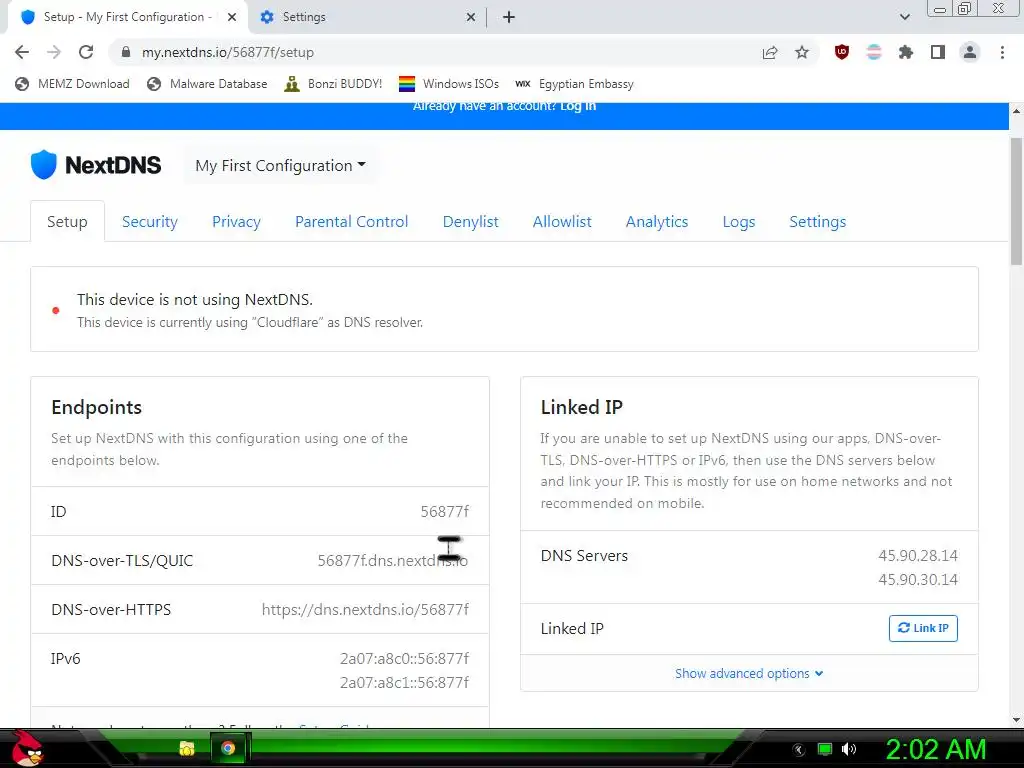Select IPv6 address 2a07:a8c1::56:877f
Viewport: 1024px width, 768px height.
point(404,682)
